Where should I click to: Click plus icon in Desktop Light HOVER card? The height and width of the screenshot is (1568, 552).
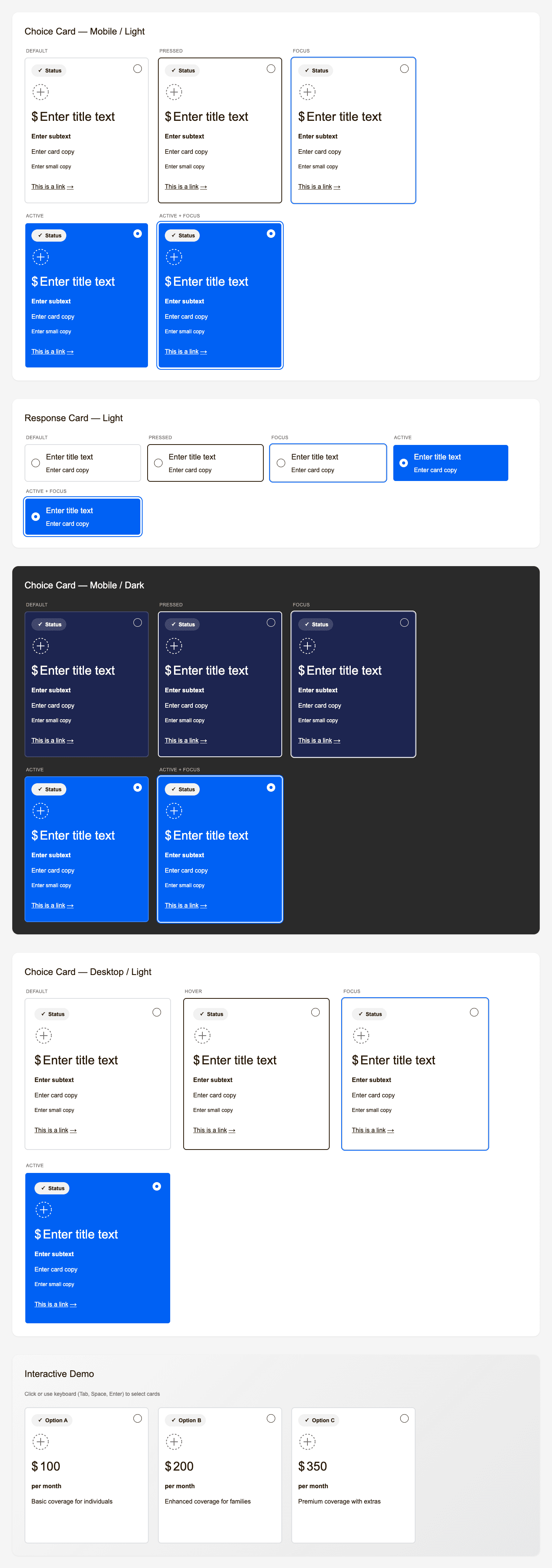click(203, 1036)
